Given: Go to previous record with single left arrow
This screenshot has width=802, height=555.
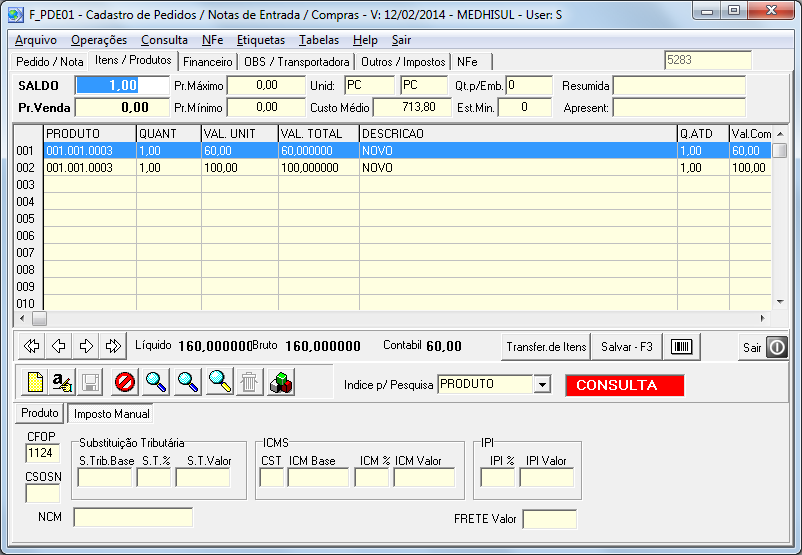Looking at the screenshot, I should click(58, 346).
